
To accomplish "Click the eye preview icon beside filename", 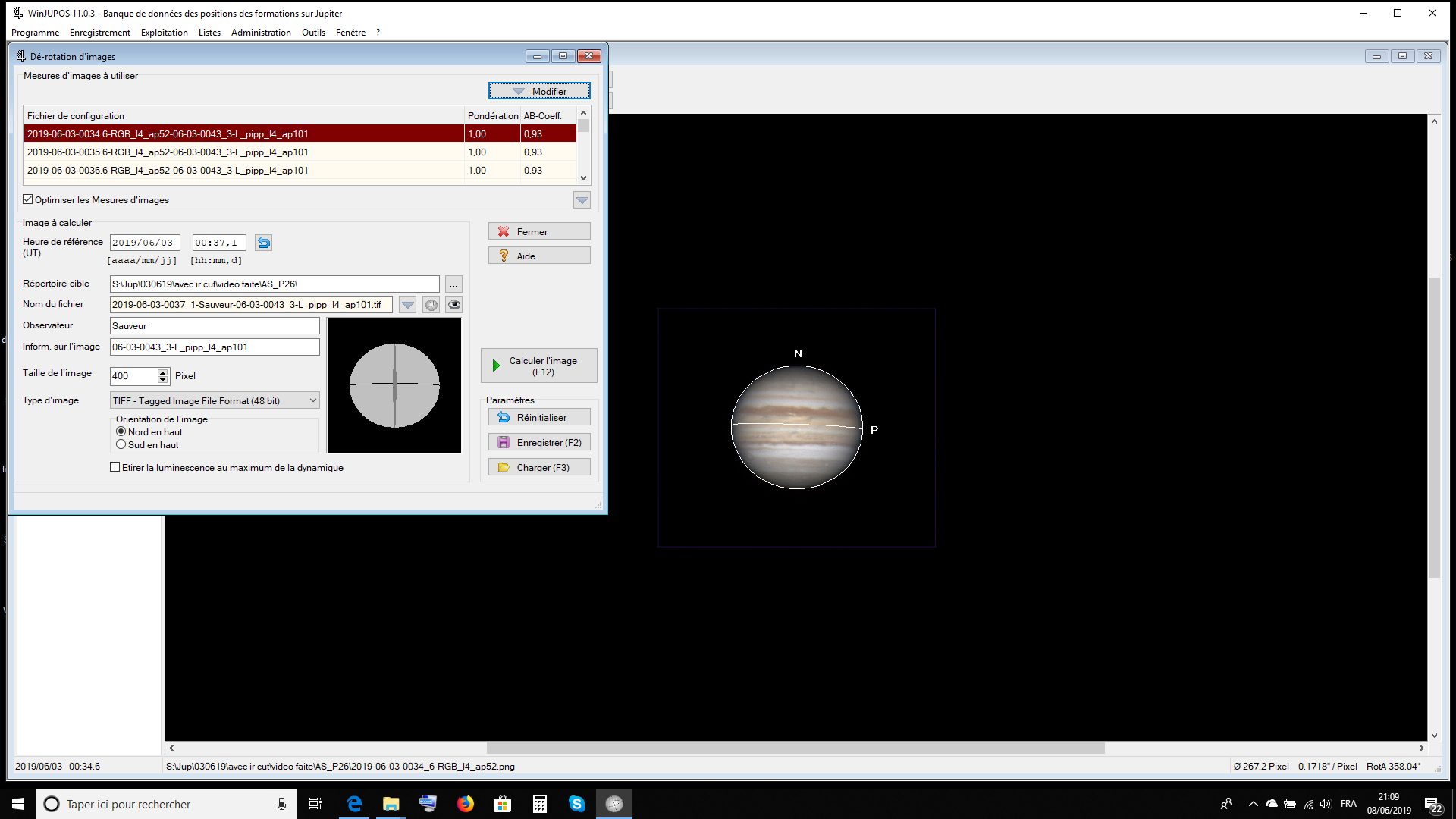I will (x=454, y=305).
